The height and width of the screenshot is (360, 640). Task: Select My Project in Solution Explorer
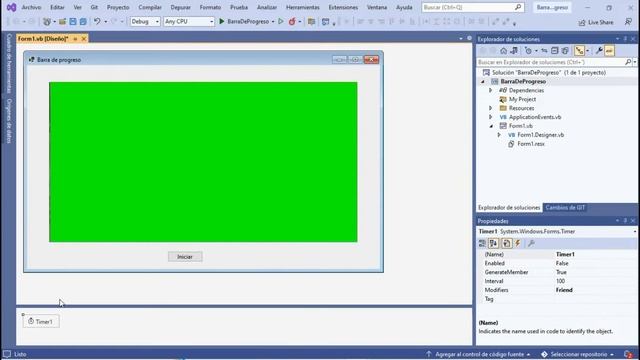(522, 99)
